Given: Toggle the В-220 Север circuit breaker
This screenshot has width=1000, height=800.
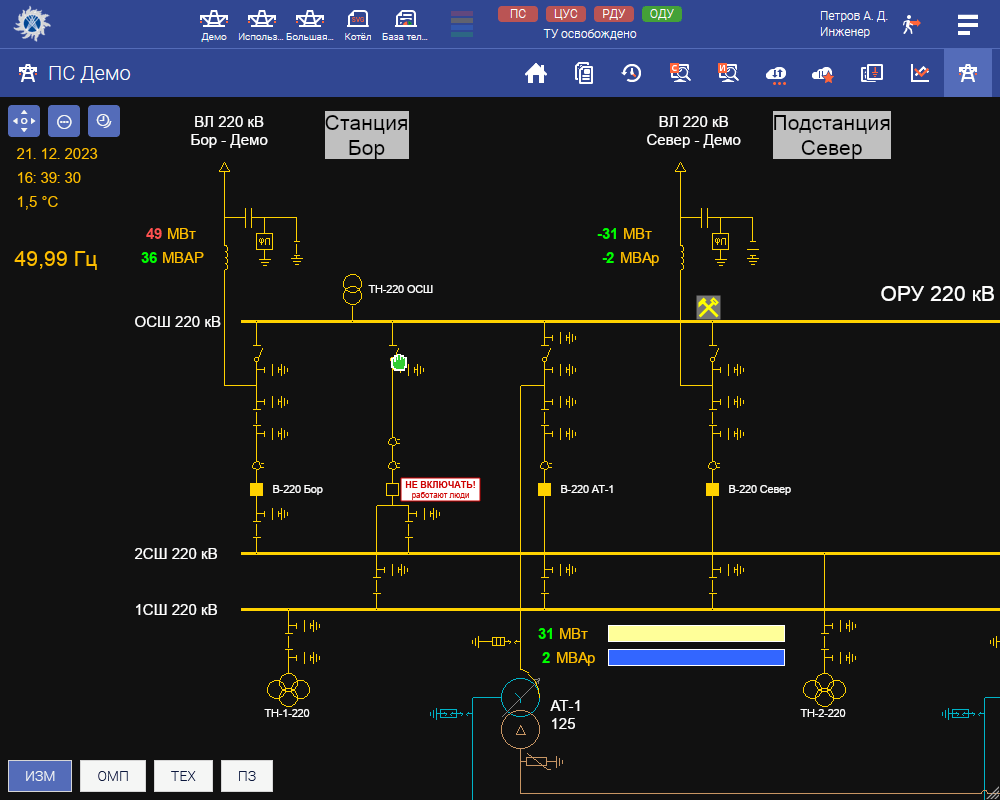Looking at the screenshot, I should (713, 490).
